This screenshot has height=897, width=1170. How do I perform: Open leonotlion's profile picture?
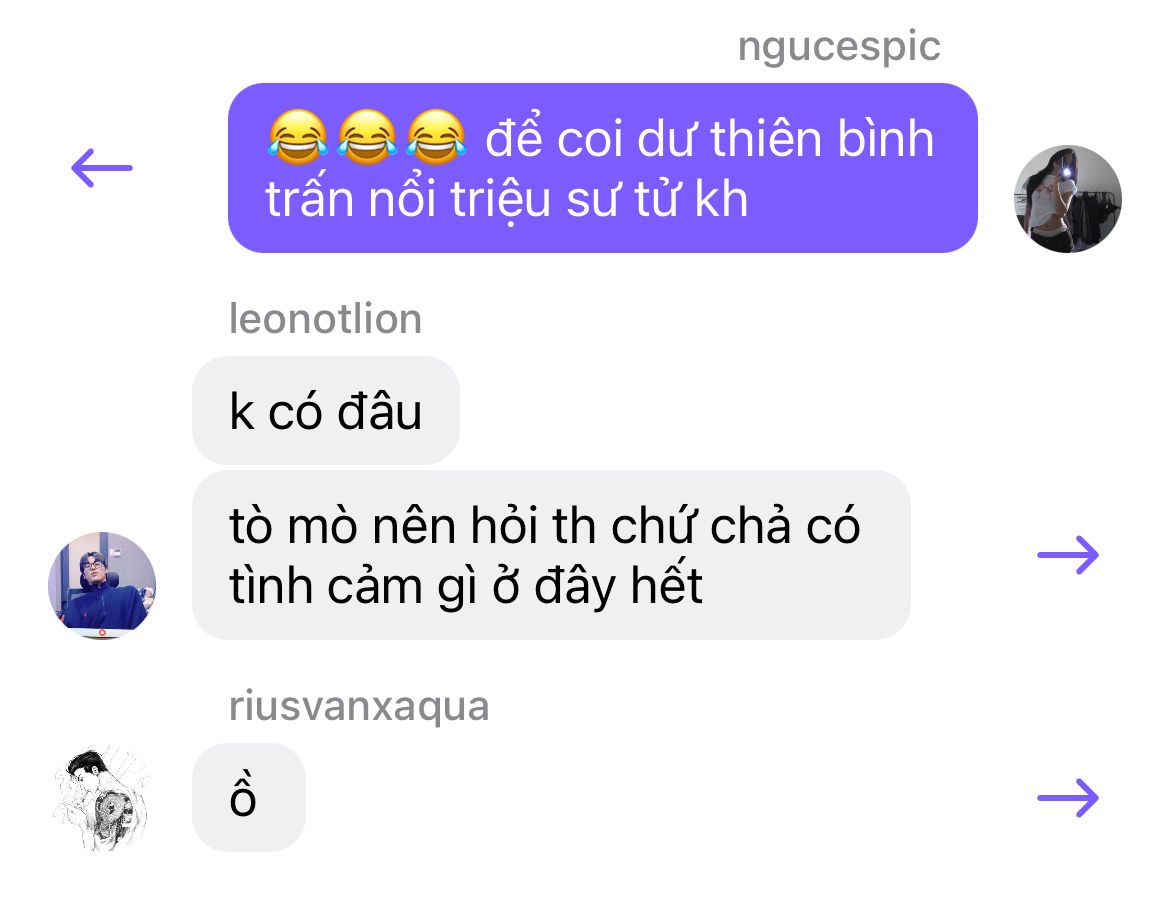tap(102, 586)
